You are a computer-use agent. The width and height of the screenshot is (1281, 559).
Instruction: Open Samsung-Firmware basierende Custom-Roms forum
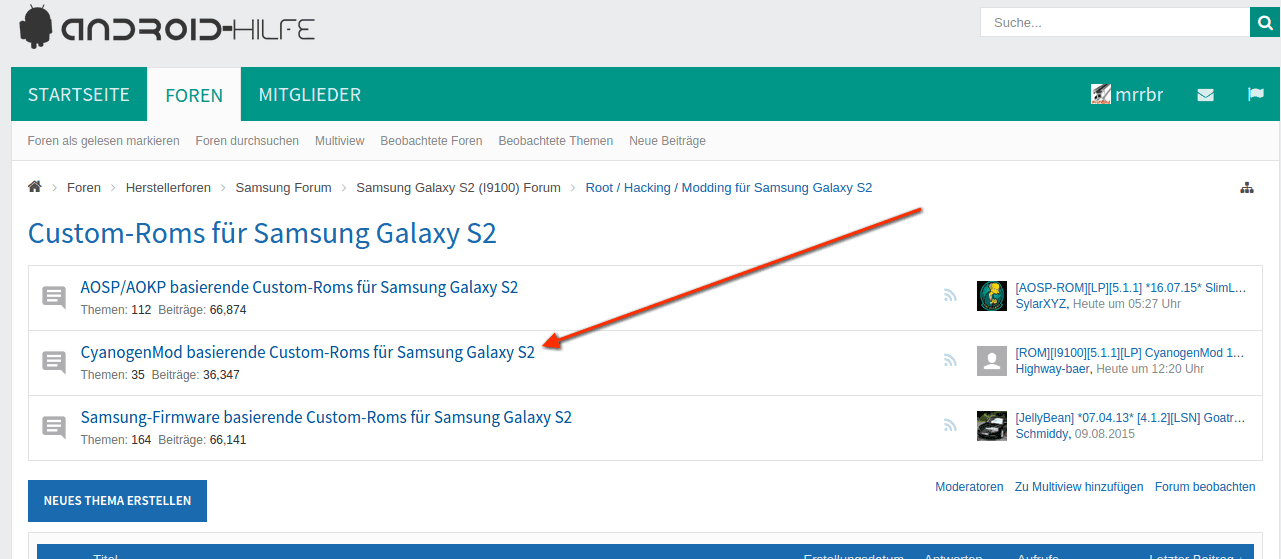pyautogui.click(x=326, y=418)
